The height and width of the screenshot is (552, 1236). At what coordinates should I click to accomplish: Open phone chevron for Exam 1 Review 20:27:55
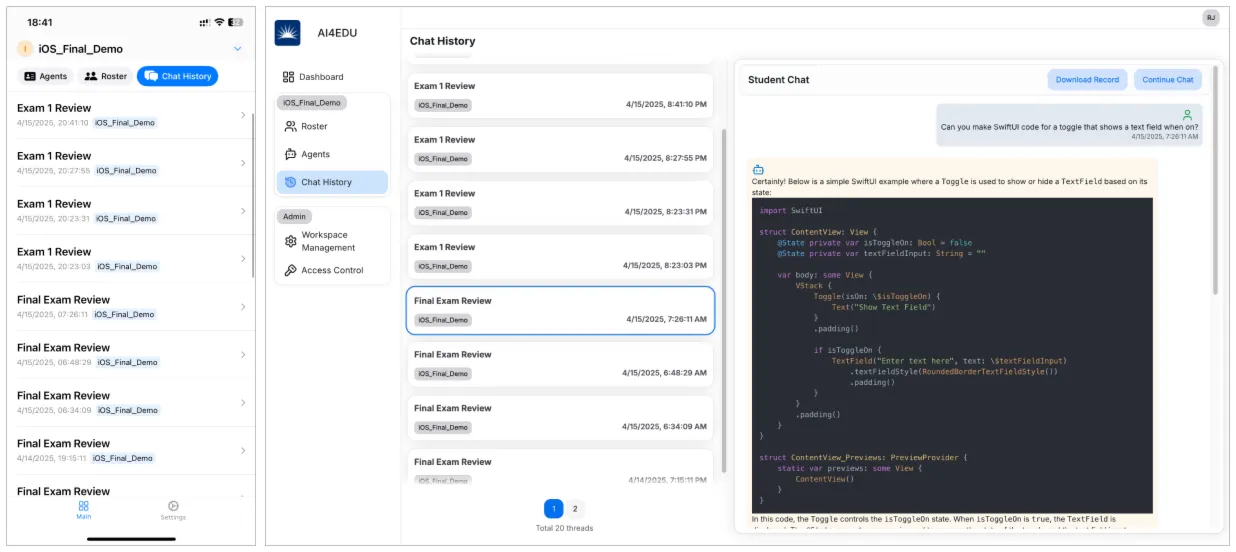tap(243, 163)
